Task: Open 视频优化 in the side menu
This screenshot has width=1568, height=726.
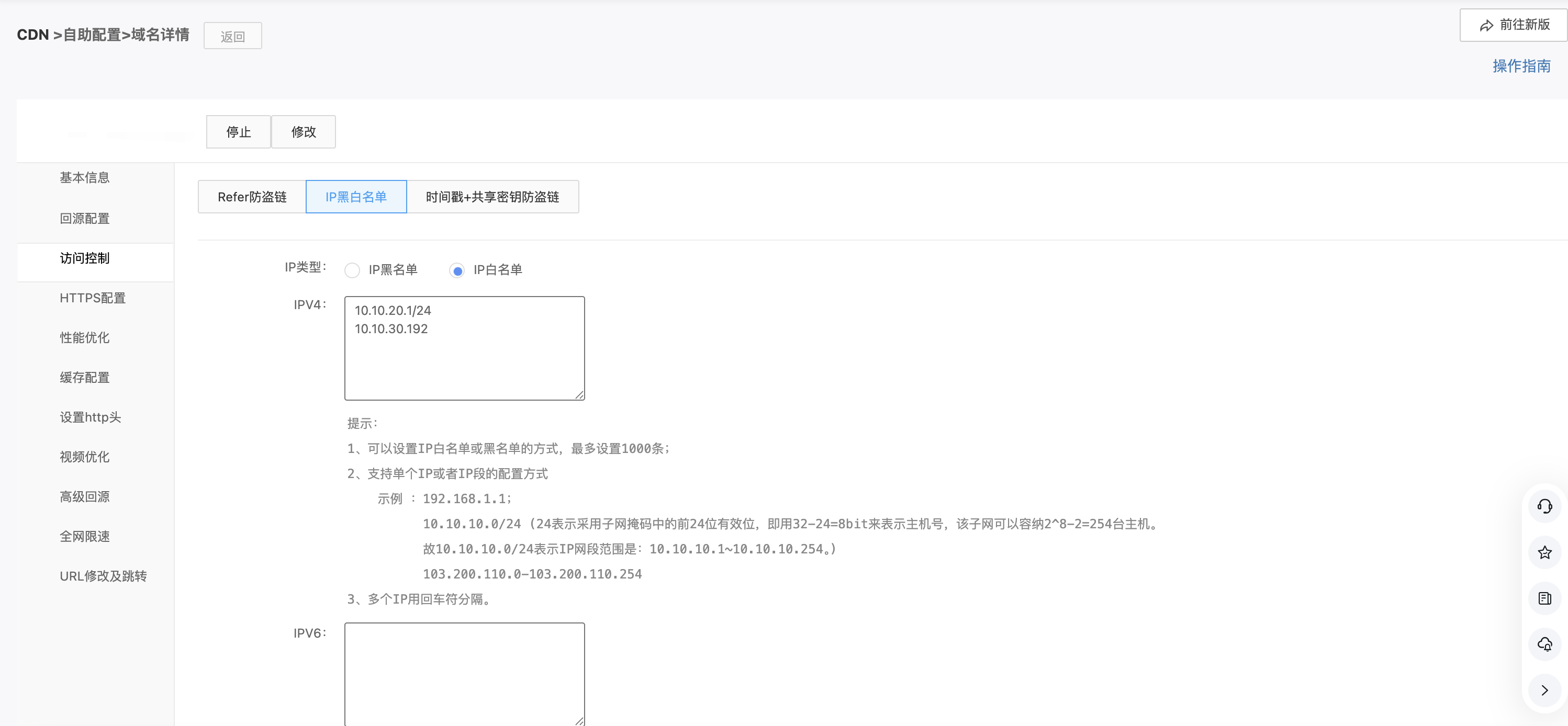Action: pyautogui.click(x=85, y=457)
